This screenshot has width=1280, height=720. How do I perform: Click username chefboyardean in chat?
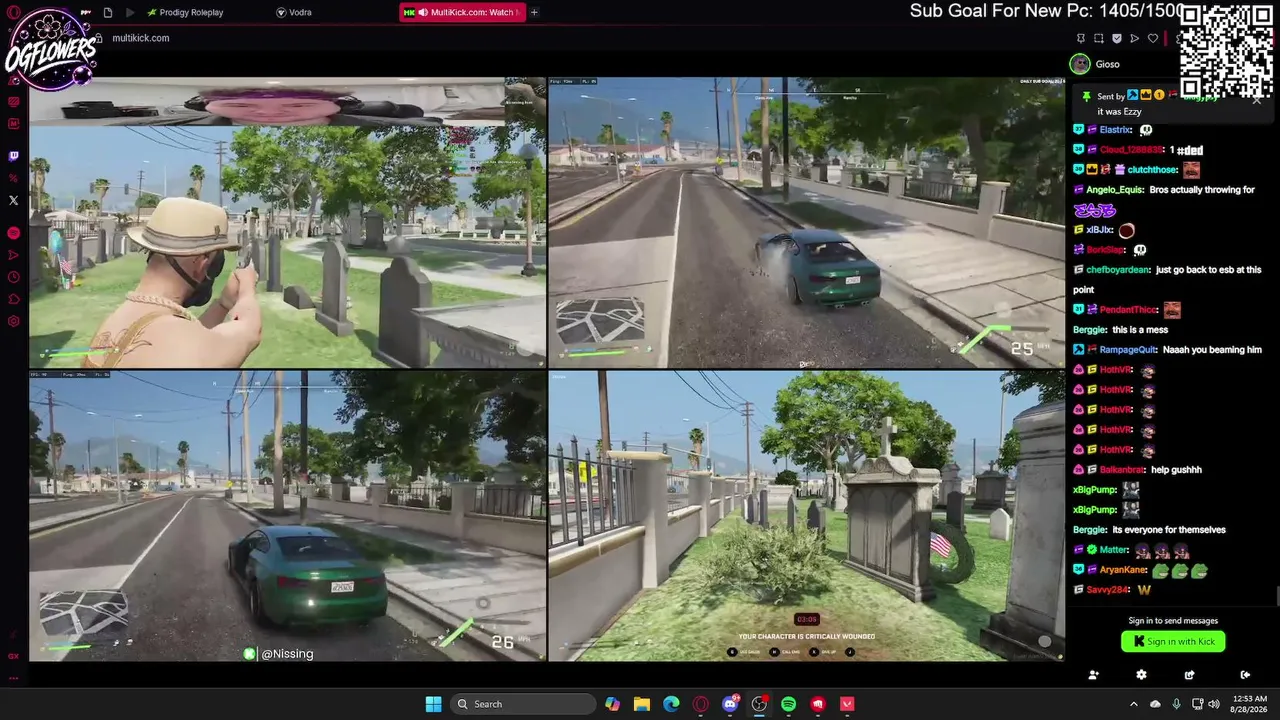(x=1117, y=270)
